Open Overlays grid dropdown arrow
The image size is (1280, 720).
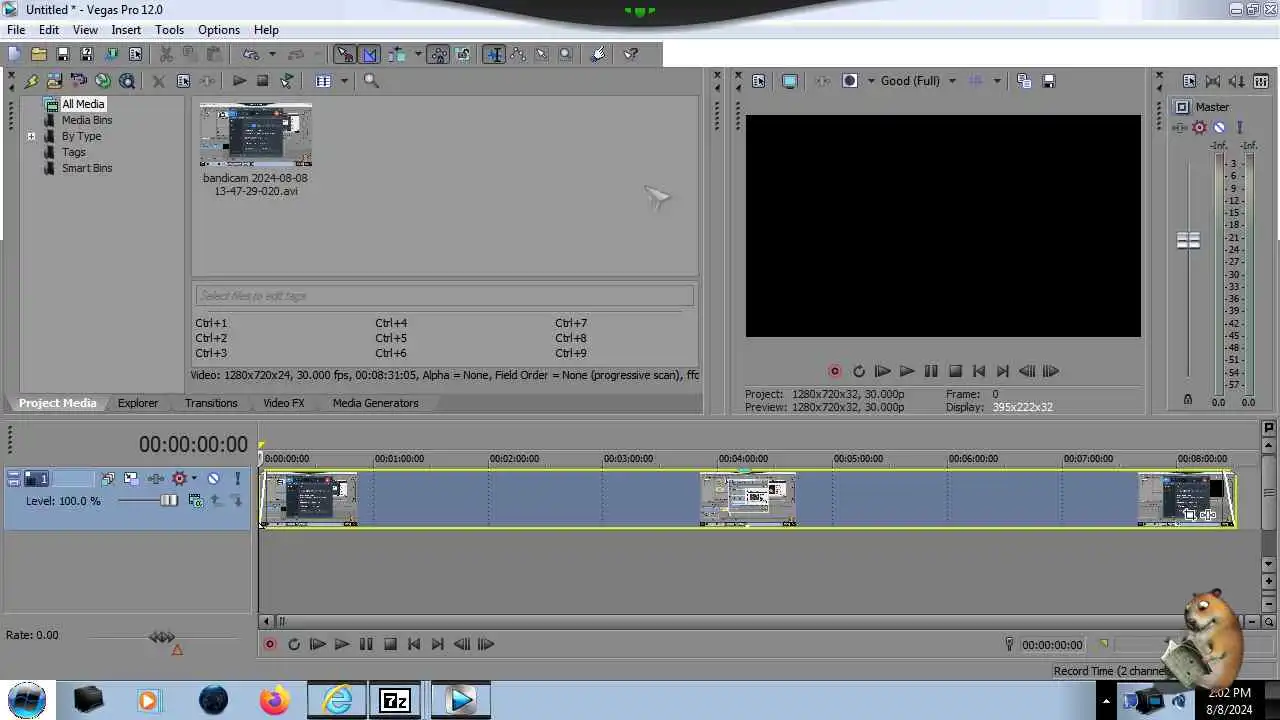(997, 81)
